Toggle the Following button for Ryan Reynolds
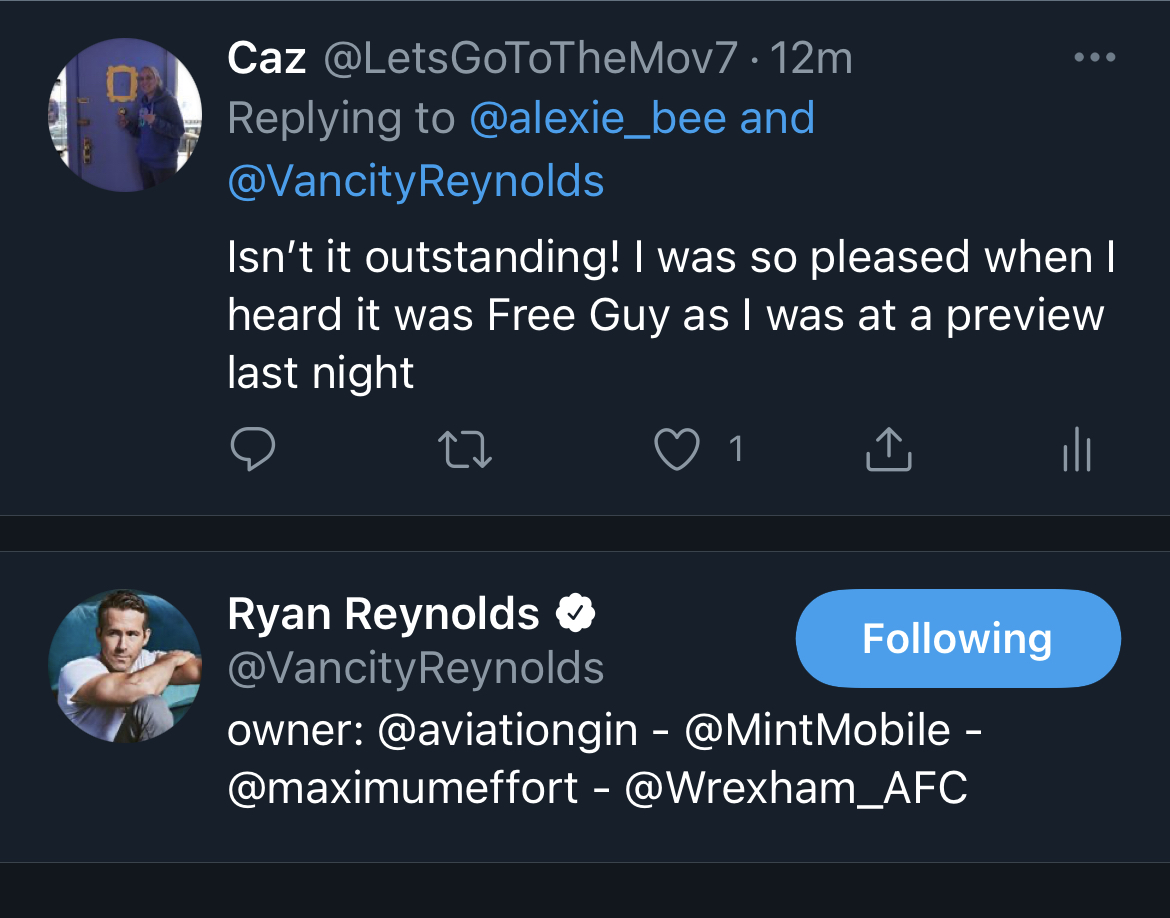This screenshot has width=1170, height=918. point(958,638)
